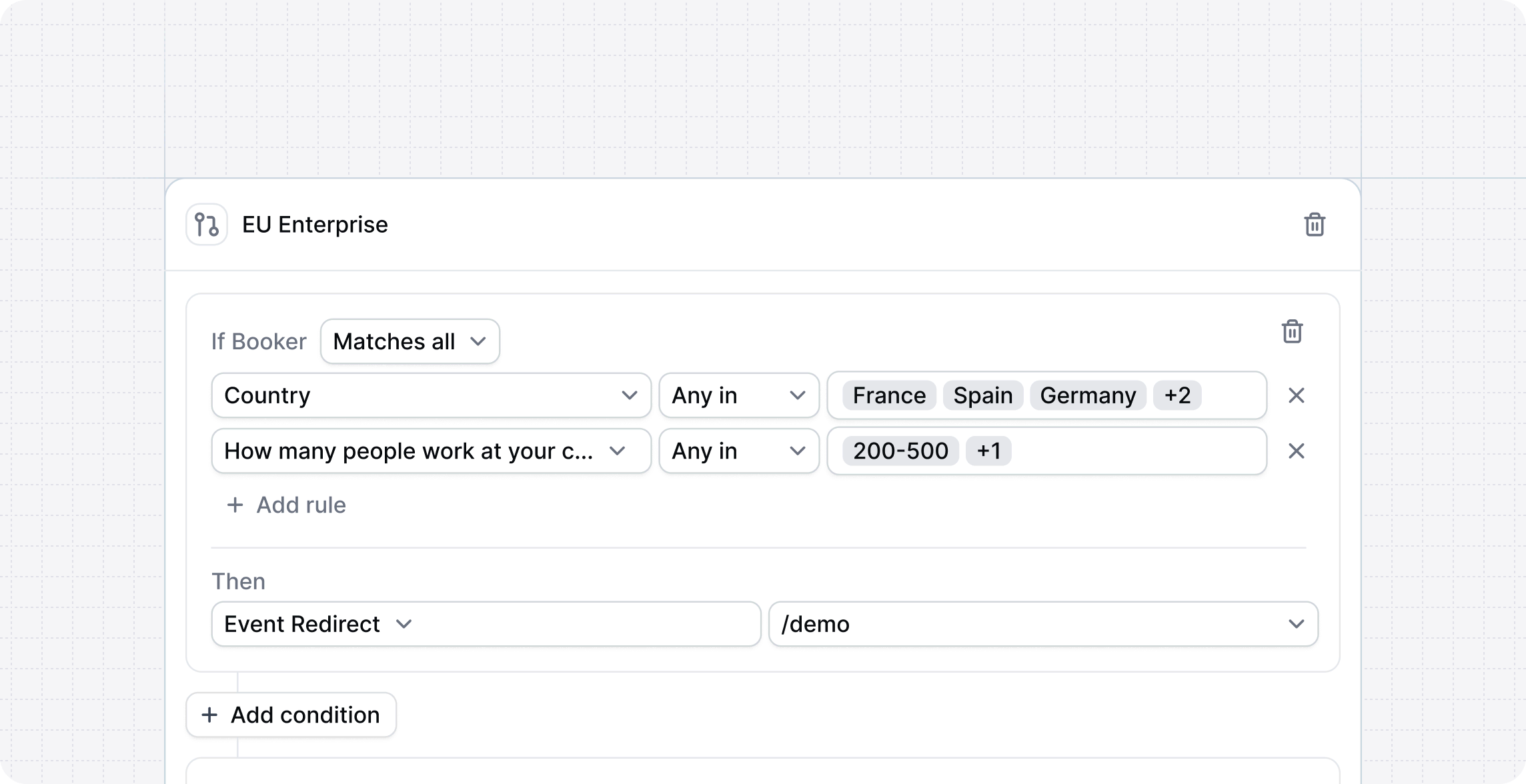Open the Matches all dropdown
The height and width of the screenshot is (784, 1526).
[x=410, y=341]
